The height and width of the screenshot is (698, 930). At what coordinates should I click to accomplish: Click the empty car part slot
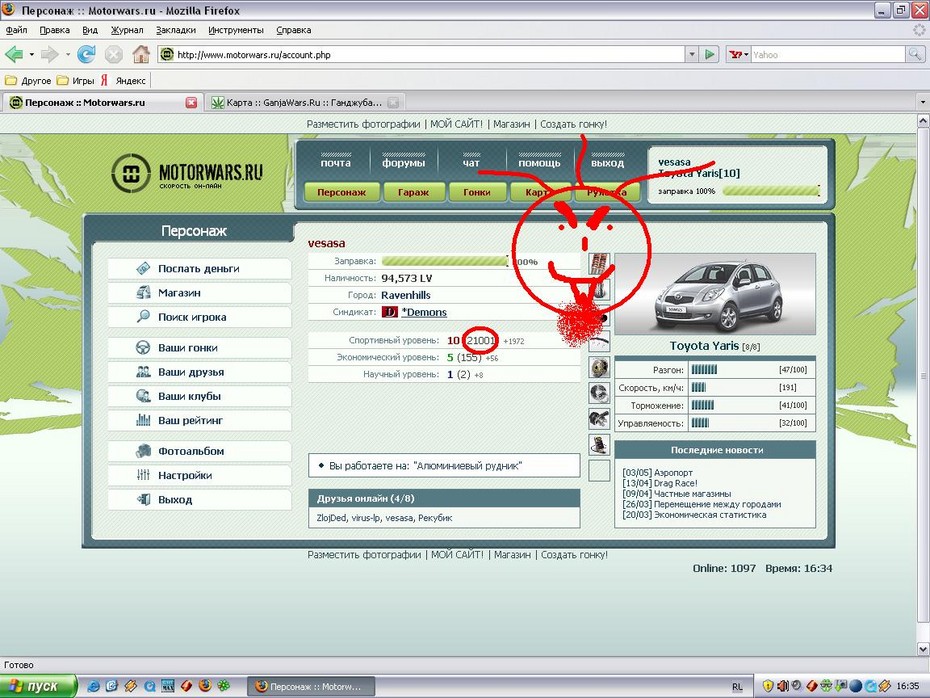[599, 471]
